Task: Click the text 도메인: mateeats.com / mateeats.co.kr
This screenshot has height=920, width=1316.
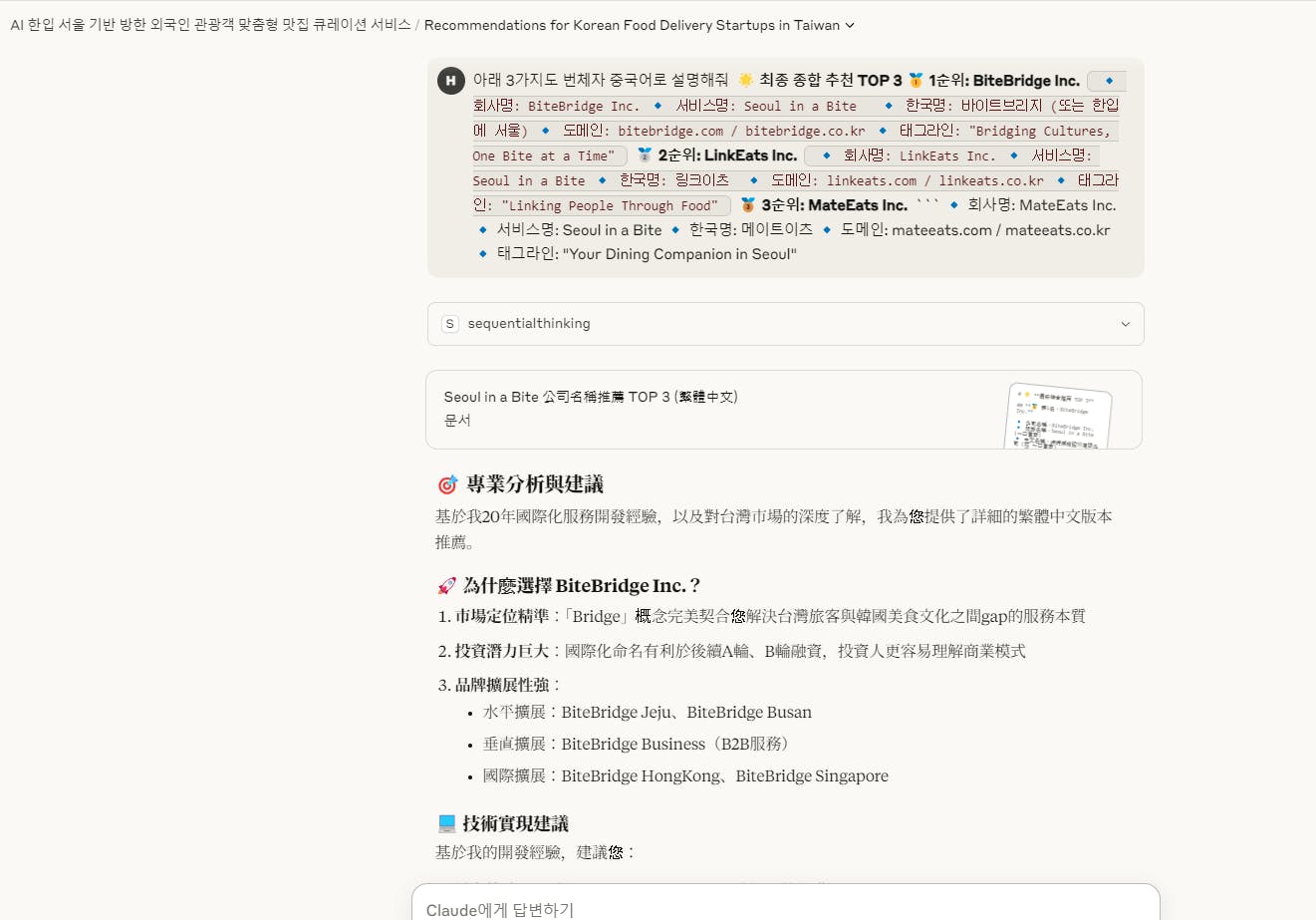Action: coord(975,230)
